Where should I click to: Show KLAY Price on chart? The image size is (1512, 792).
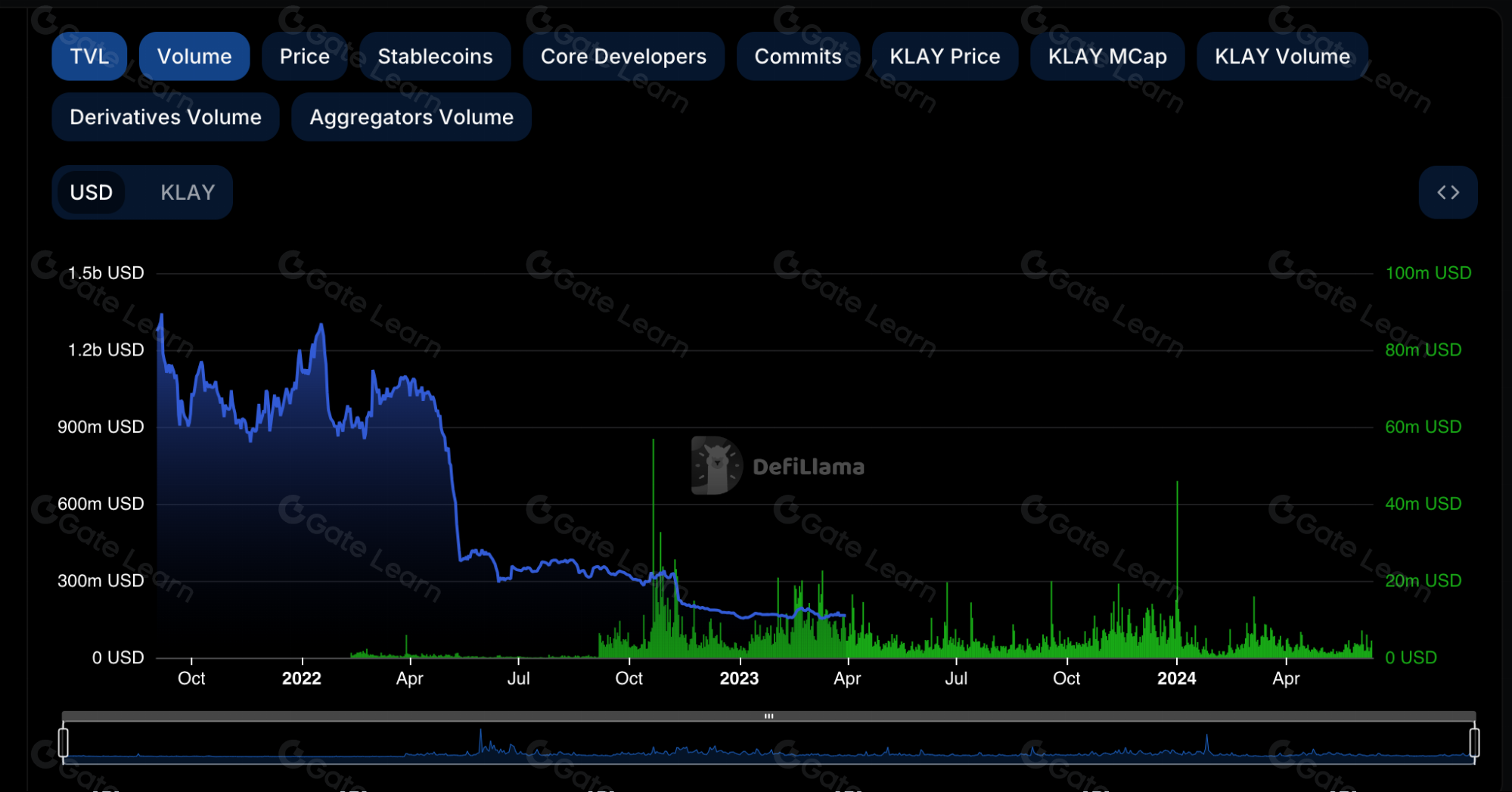point(945,56)
